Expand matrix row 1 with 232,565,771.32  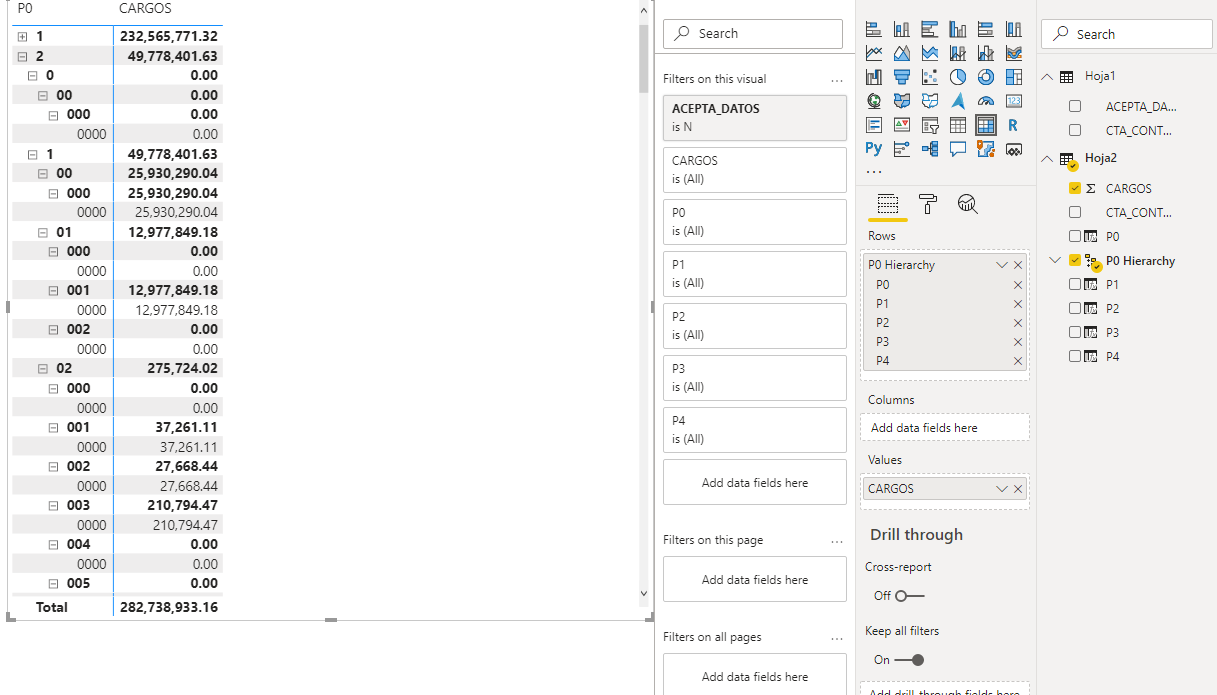click(x=23, y=36)
